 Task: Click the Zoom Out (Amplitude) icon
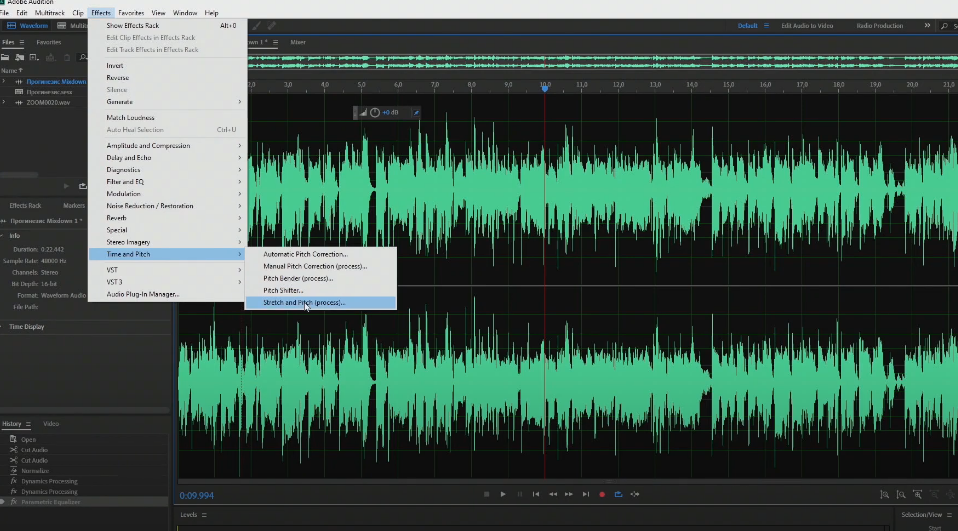[x=901, y=494]
